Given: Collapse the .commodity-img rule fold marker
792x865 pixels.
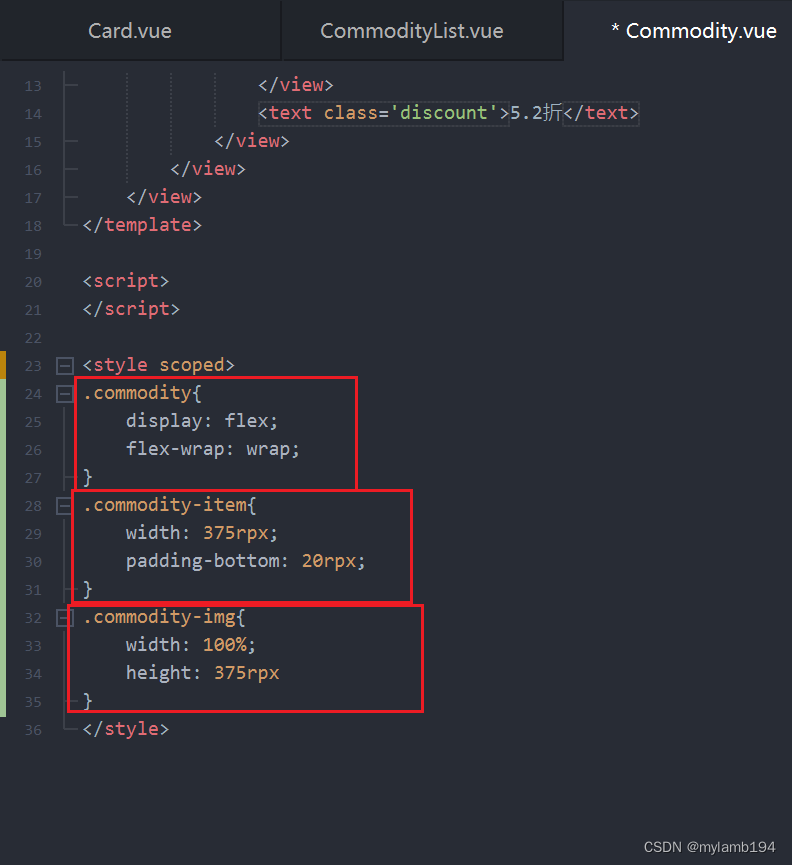Looking at the screenshot, I should tap(65, 617).
